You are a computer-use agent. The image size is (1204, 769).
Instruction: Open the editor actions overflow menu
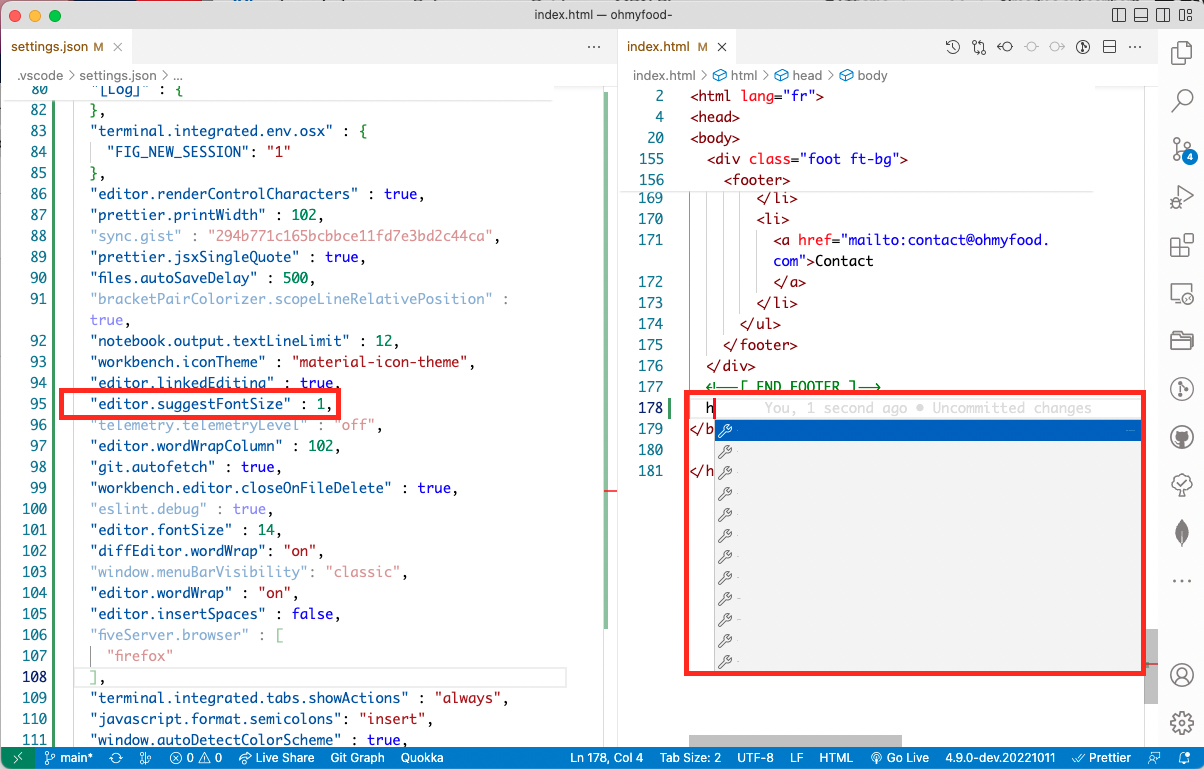[x=1135, y=46]
